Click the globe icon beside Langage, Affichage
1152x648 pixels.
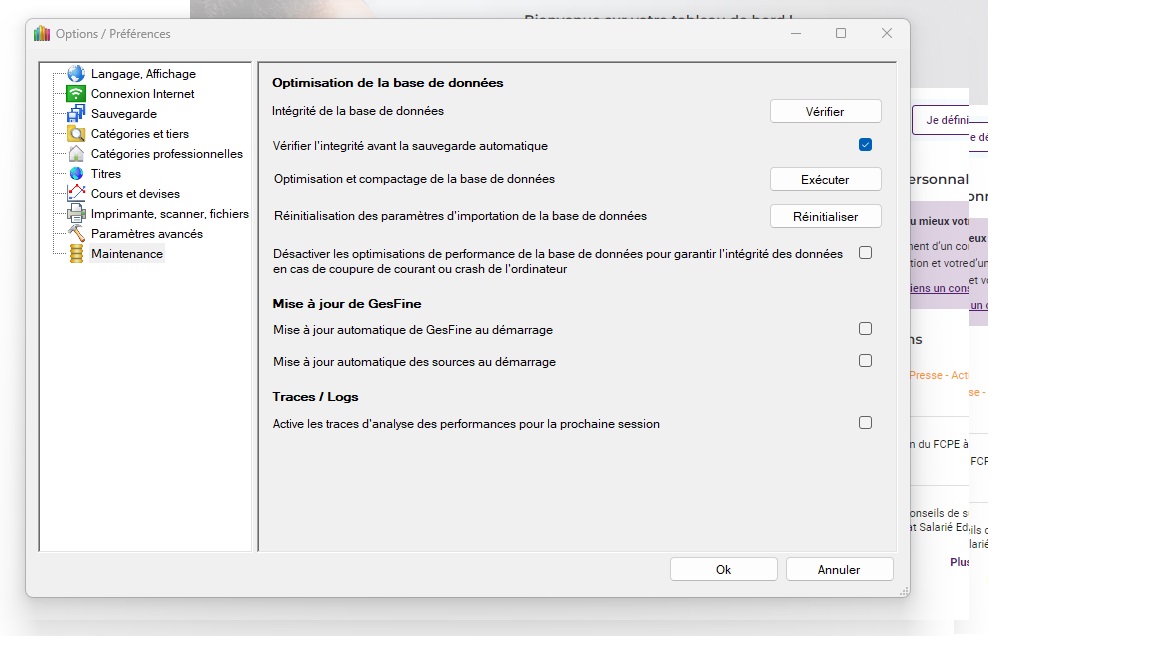[76, 74]
